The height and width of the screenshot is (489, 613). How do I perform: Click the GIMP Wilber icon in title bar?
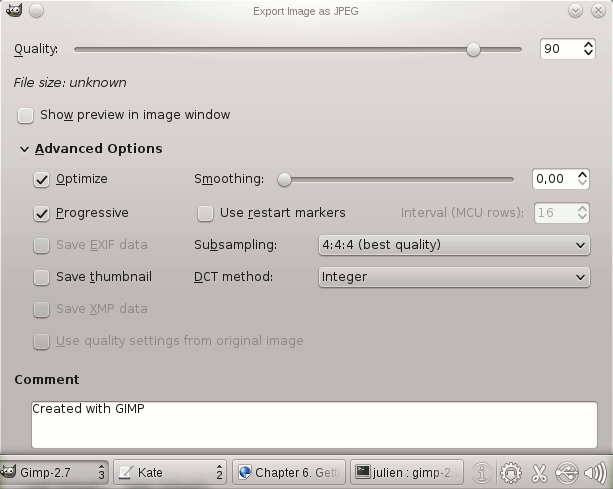(12, 11)
